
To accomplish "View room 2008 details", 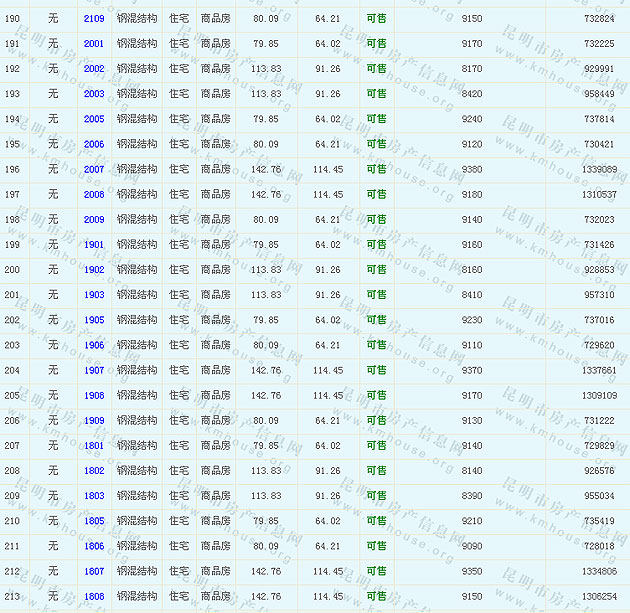I will tap(93, 195).
